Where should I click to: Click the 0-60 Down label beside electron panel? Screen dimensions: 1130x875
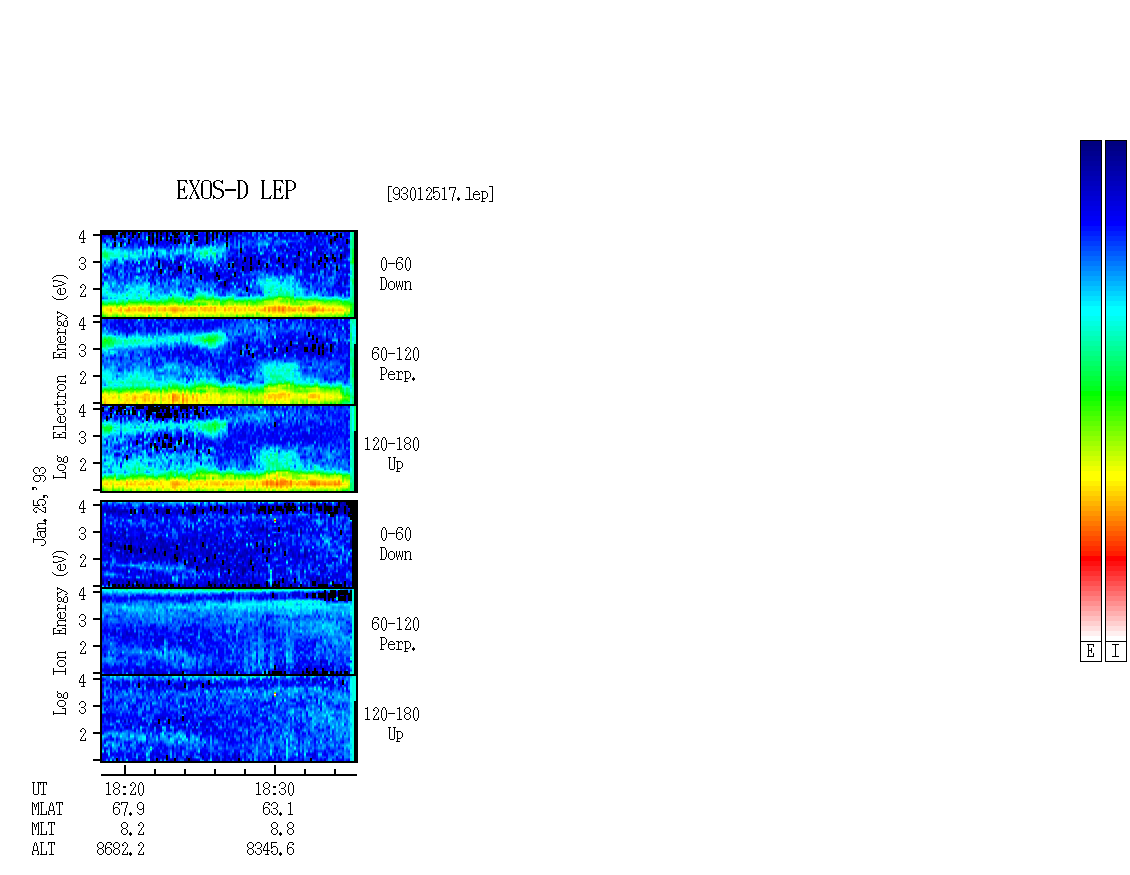pos(396,275)
